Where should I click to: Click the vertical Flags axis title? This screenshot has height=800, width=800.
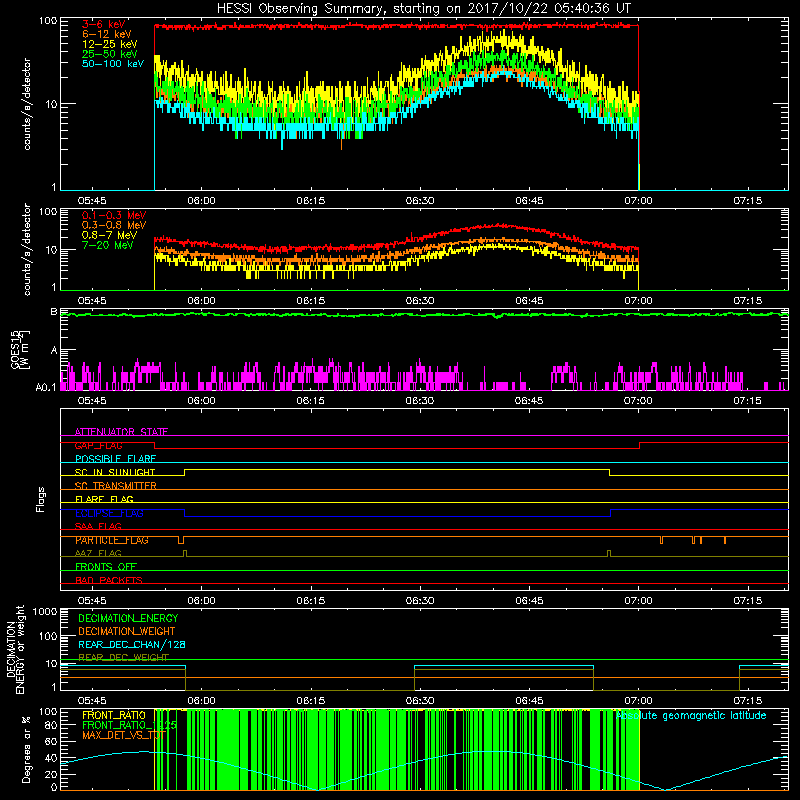[x=41, y=499]
